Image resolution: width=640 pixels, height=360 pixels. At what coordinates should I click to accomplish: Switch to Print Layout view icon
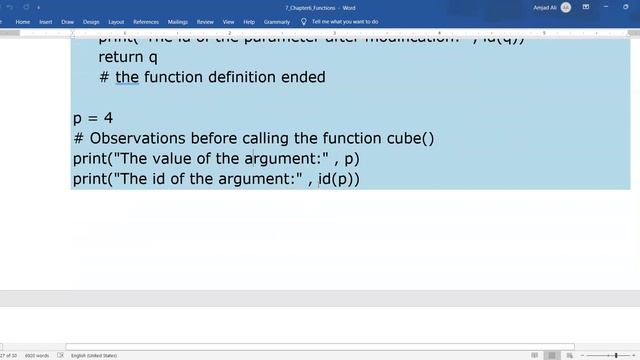pyautogui.click(x=552, y=356)
